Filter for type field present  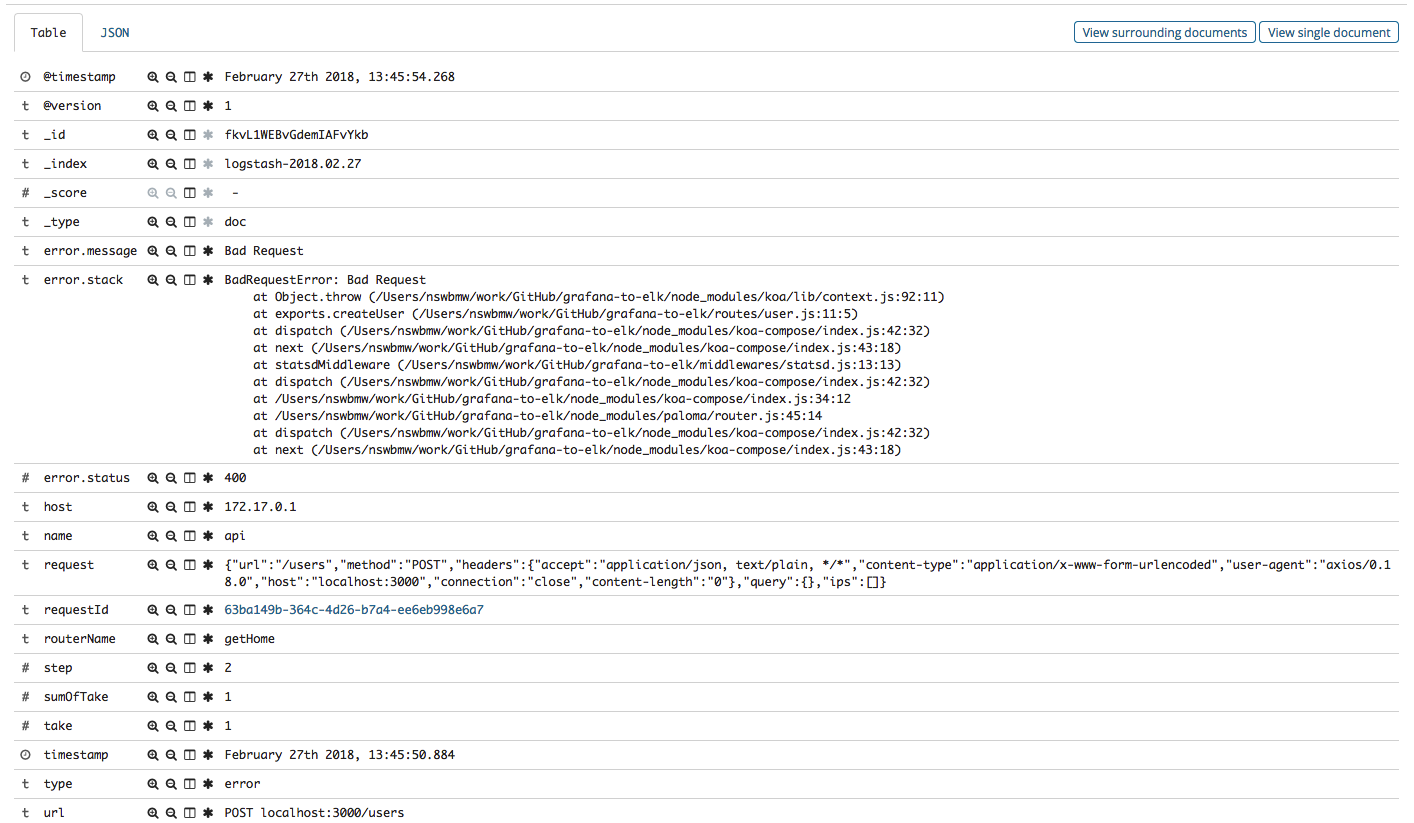(208, 784)
